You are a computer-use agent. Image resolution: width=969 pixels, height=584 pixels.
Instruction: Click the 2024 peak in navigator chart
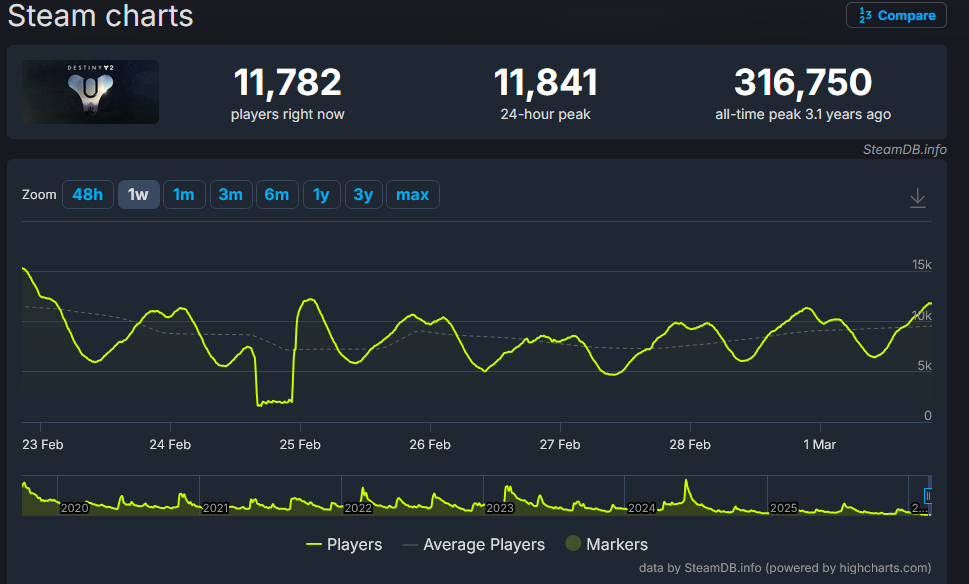click(x=686, y=482)
